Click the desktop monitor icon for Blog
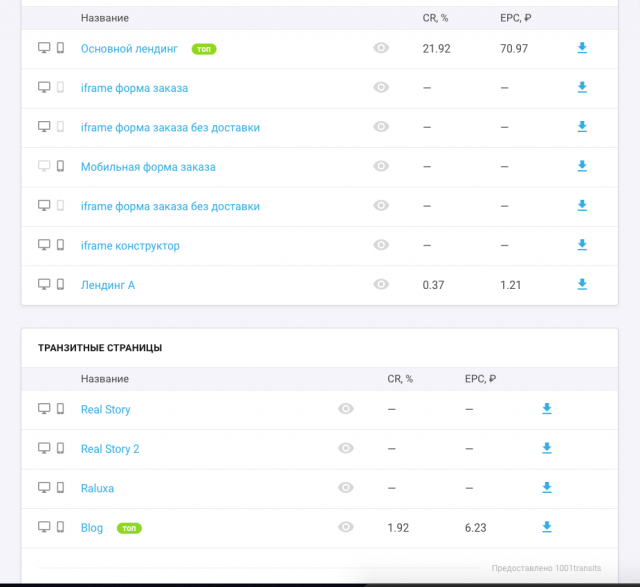 (x=44, y=527)
